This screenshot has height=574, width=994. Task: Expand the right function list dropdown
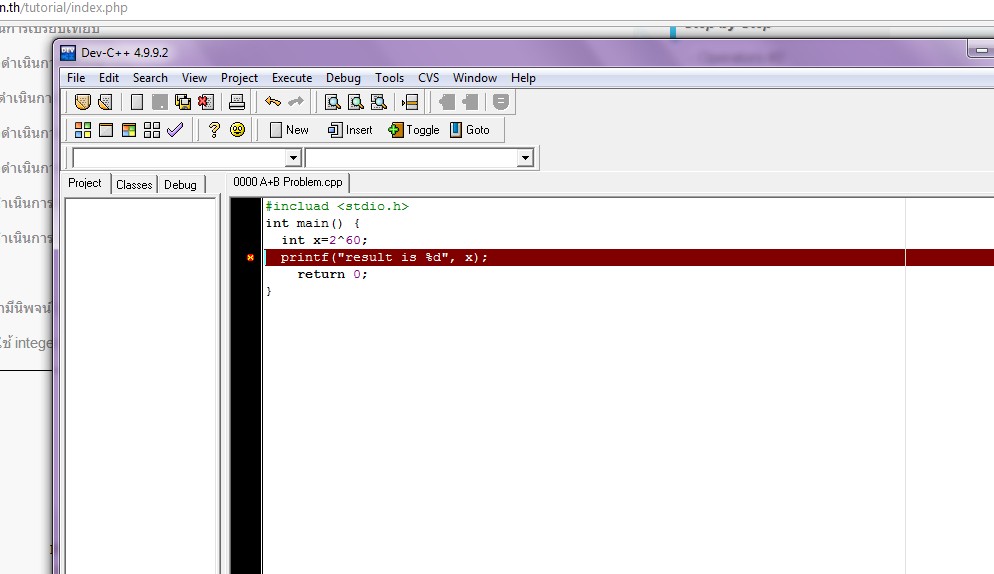click(525, 158)
